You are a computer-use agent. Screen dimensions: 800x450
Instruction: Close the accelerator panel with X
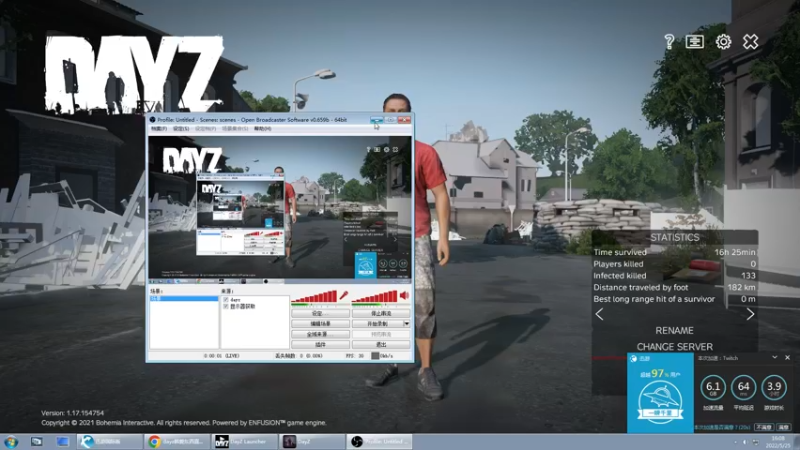787,358
